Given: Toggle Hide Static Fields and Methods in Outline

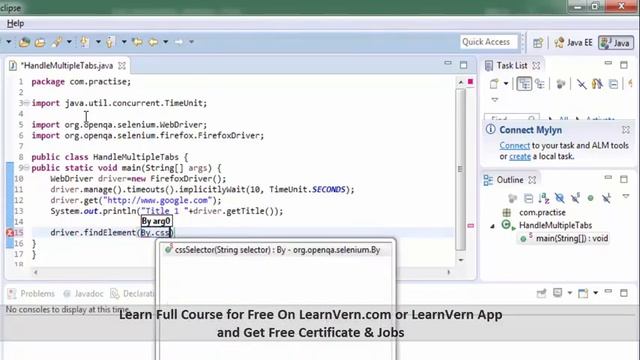Looking at the screenshot, I should 575,198.
